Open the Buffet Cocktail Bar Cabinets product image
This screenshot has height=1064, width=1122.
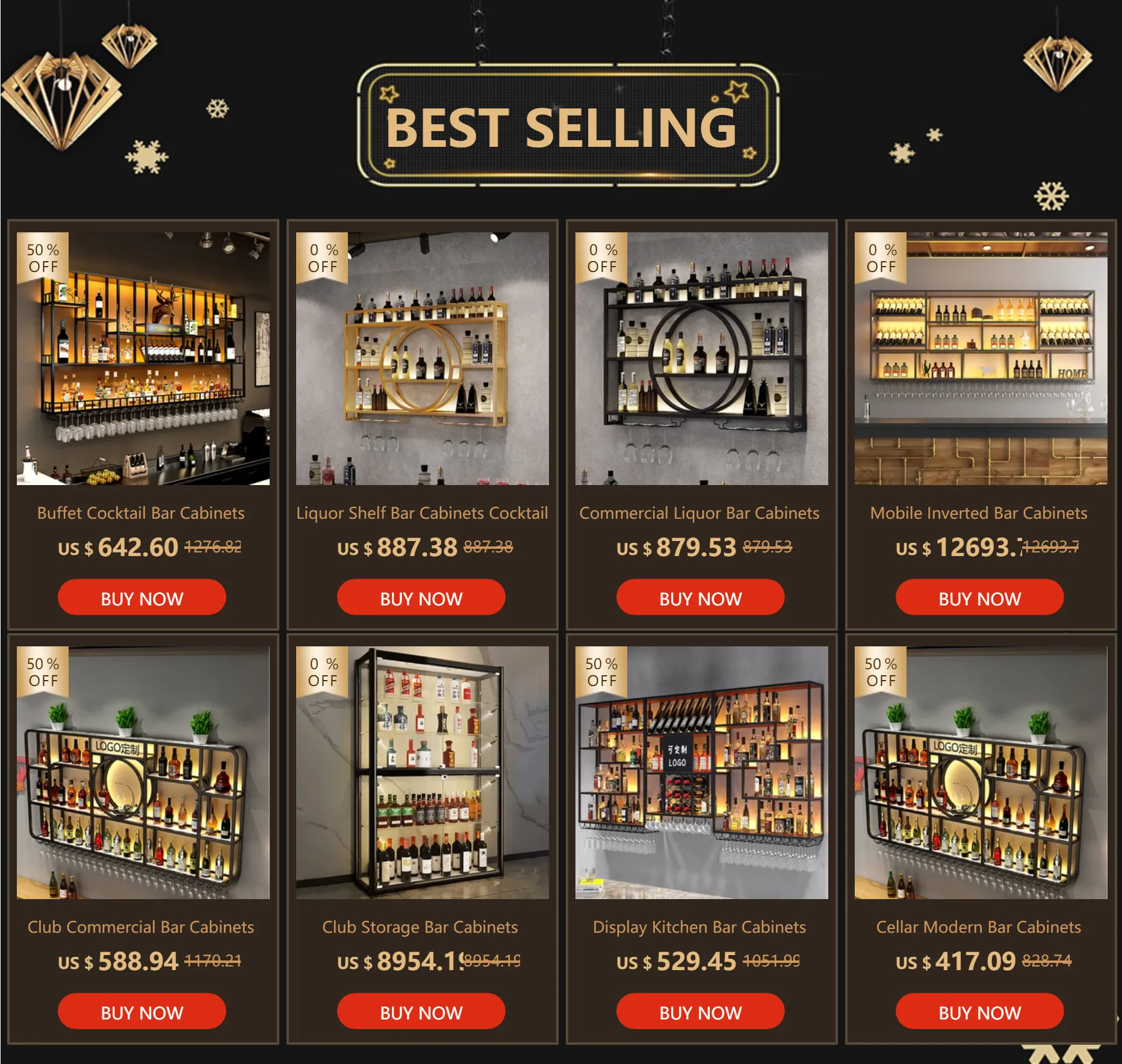[x=143, y=359]
